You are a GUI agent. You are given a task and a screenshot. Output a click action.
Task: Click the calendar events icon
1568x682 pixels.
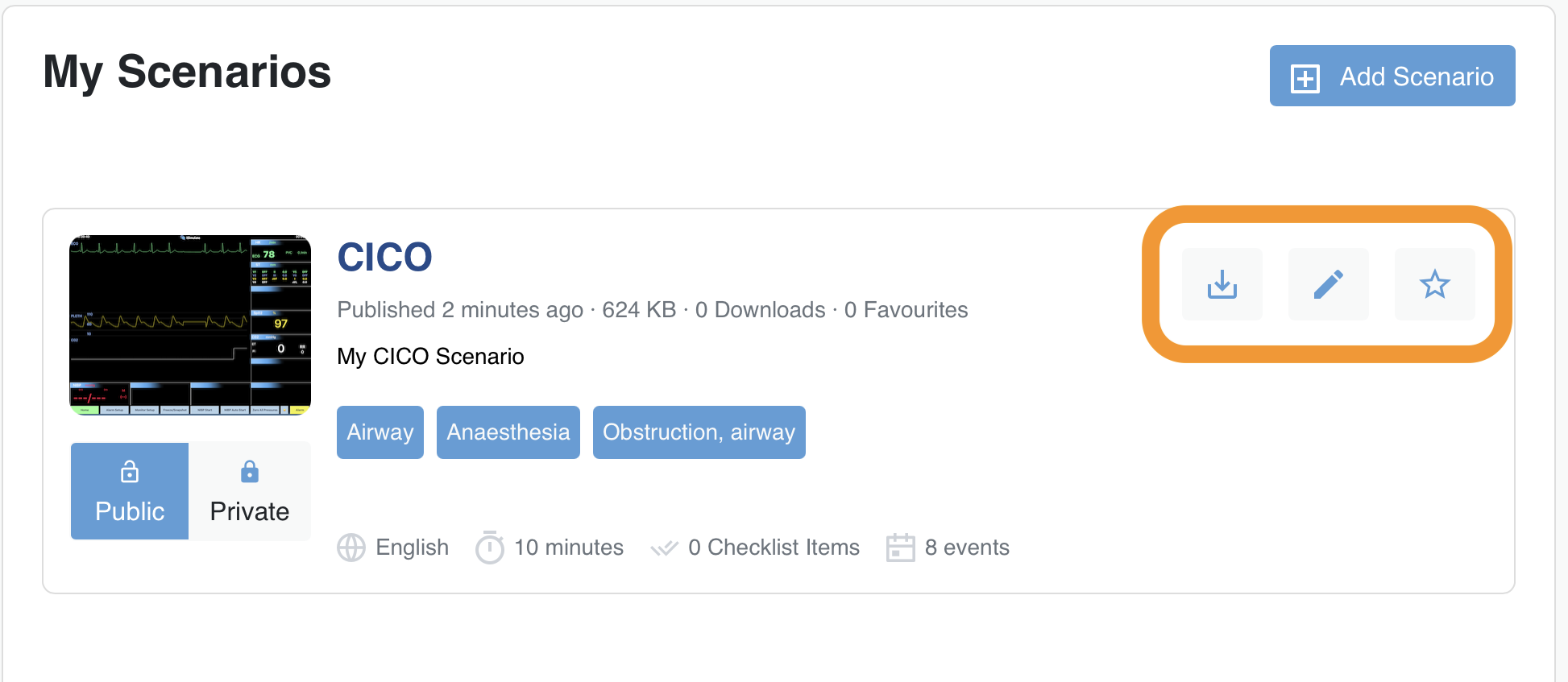click(x=900, y=548)
